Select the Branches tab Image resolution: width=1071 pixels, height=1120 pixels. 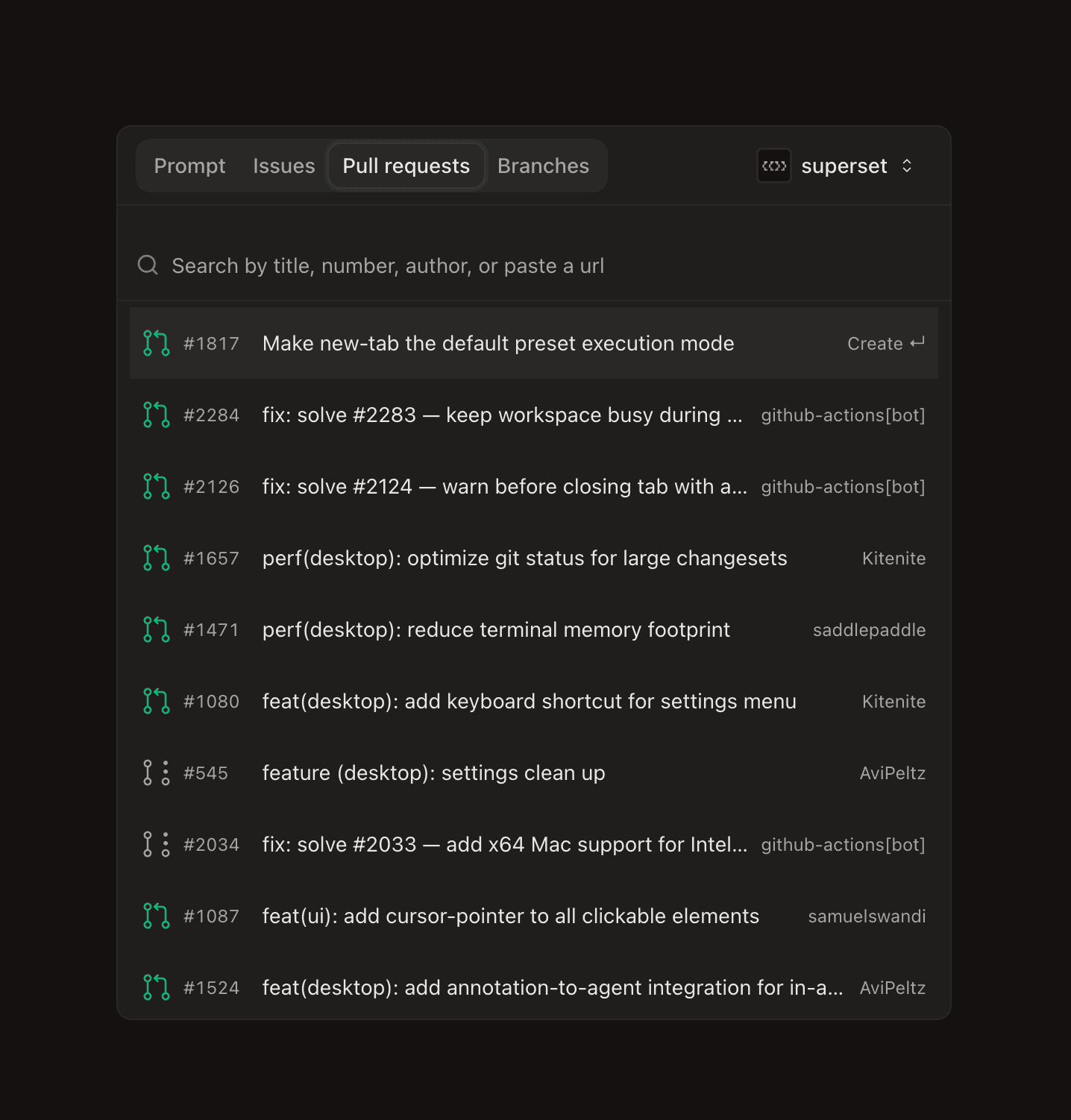tap(543, 166)
